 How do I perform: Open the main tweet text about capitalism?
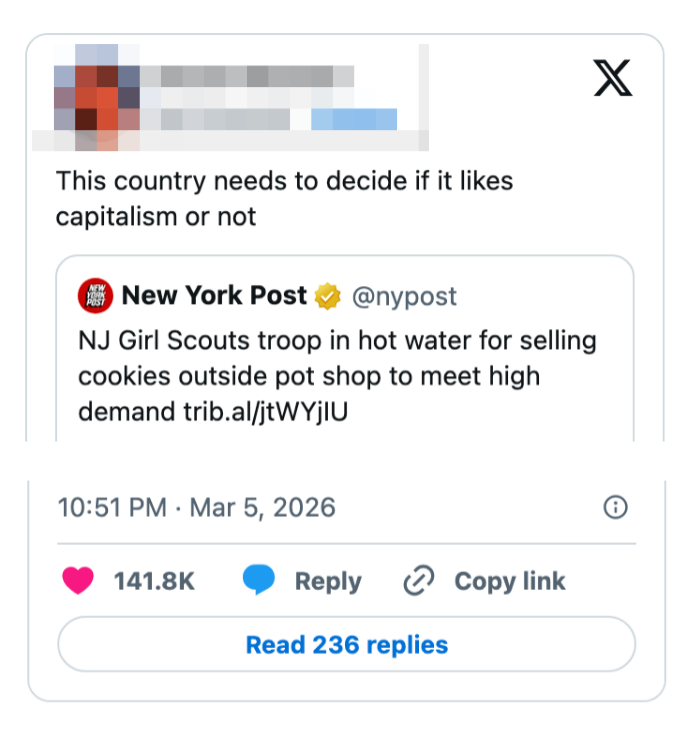284,198
